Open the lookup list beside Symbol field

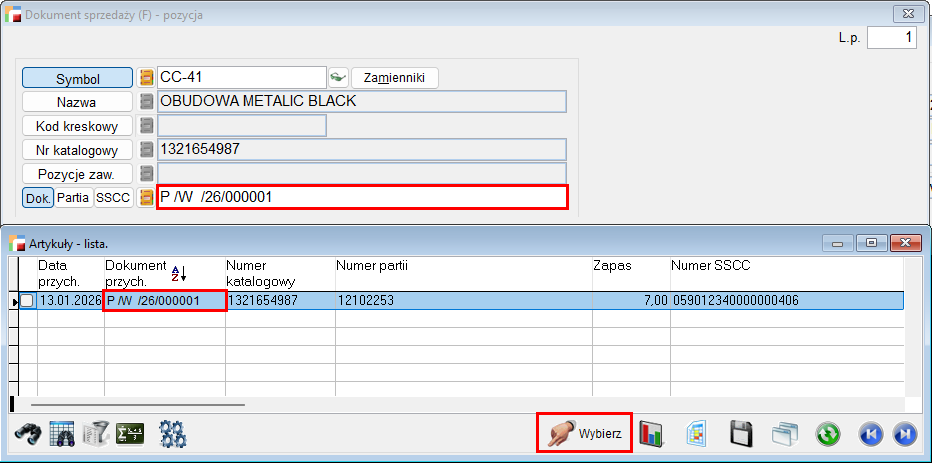pyautogui.click(x=146, y=77)
